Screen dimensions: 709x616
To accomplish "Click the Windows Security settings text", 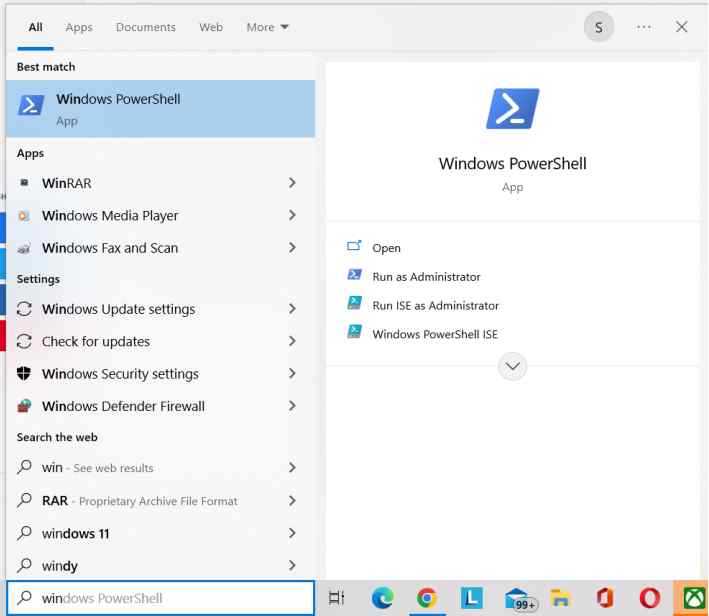I will click(x=120, y=374).
